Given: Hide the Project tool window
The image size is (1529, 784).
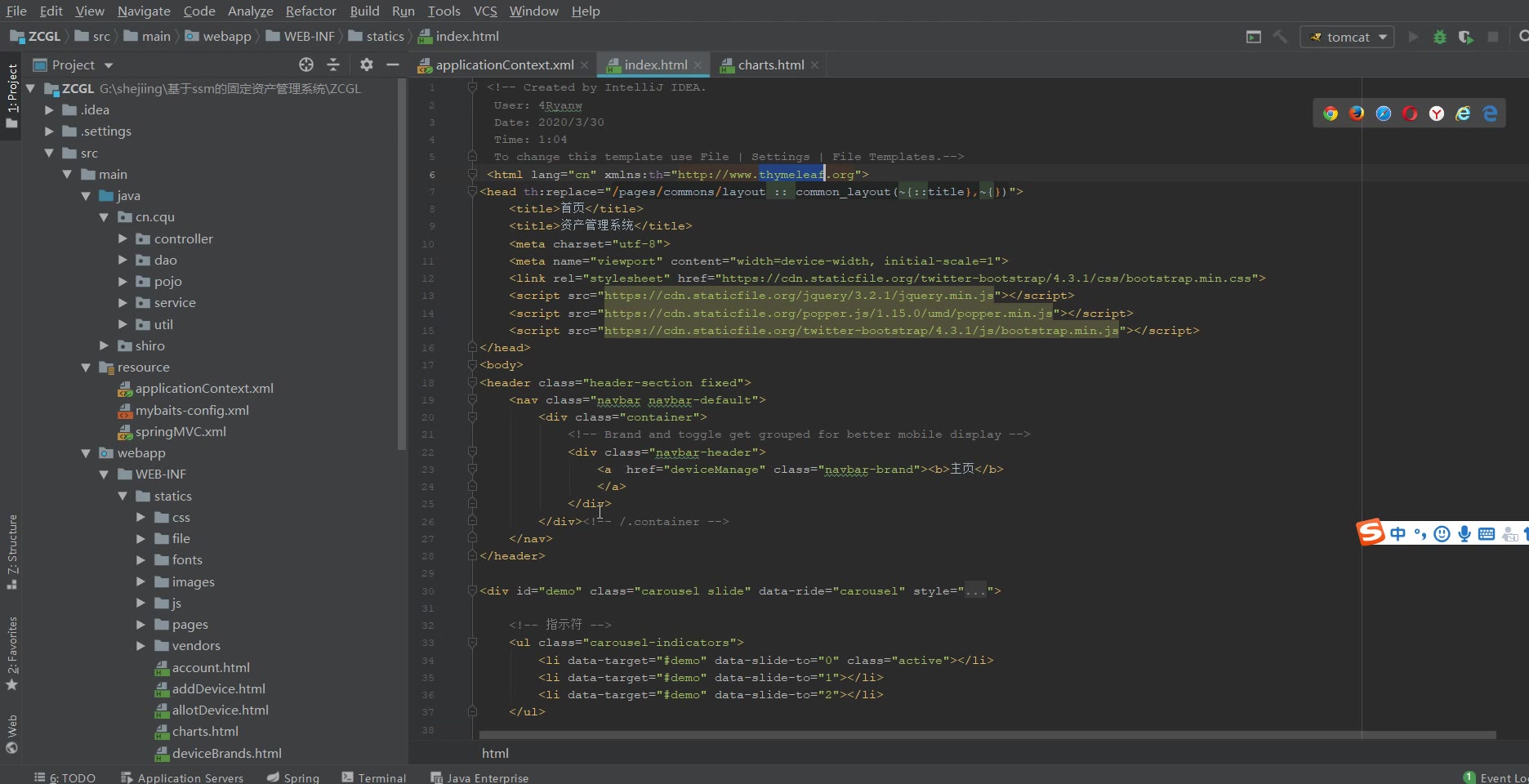Looking at the screenshot, I should 393,65.
